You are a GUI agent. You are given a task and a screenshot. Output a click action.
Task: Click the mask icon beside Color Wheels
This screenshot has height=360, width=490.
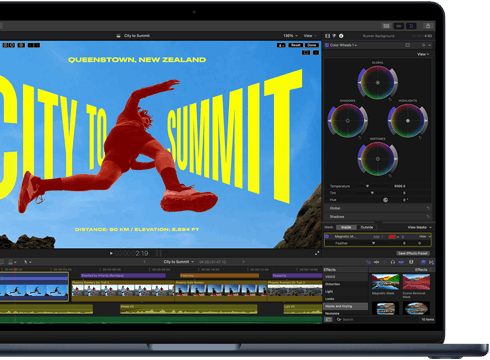pos(408,45)
